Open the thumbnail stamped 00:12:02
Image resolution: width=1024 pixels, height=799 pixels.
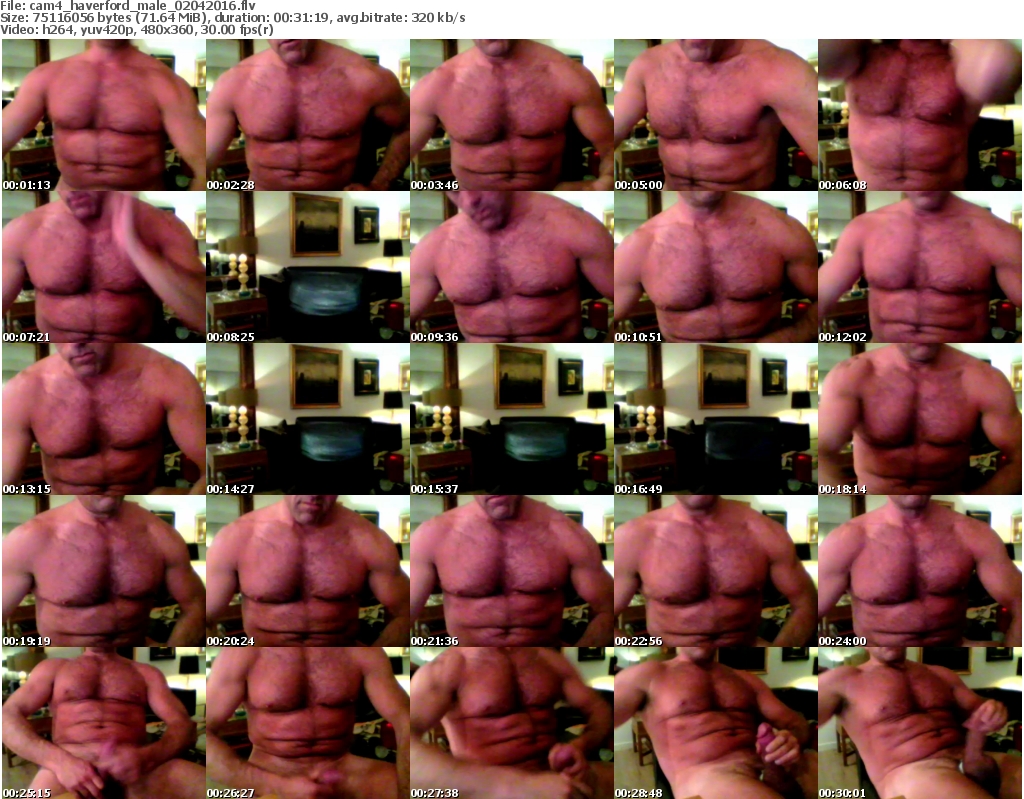click(x=920, y=267)
